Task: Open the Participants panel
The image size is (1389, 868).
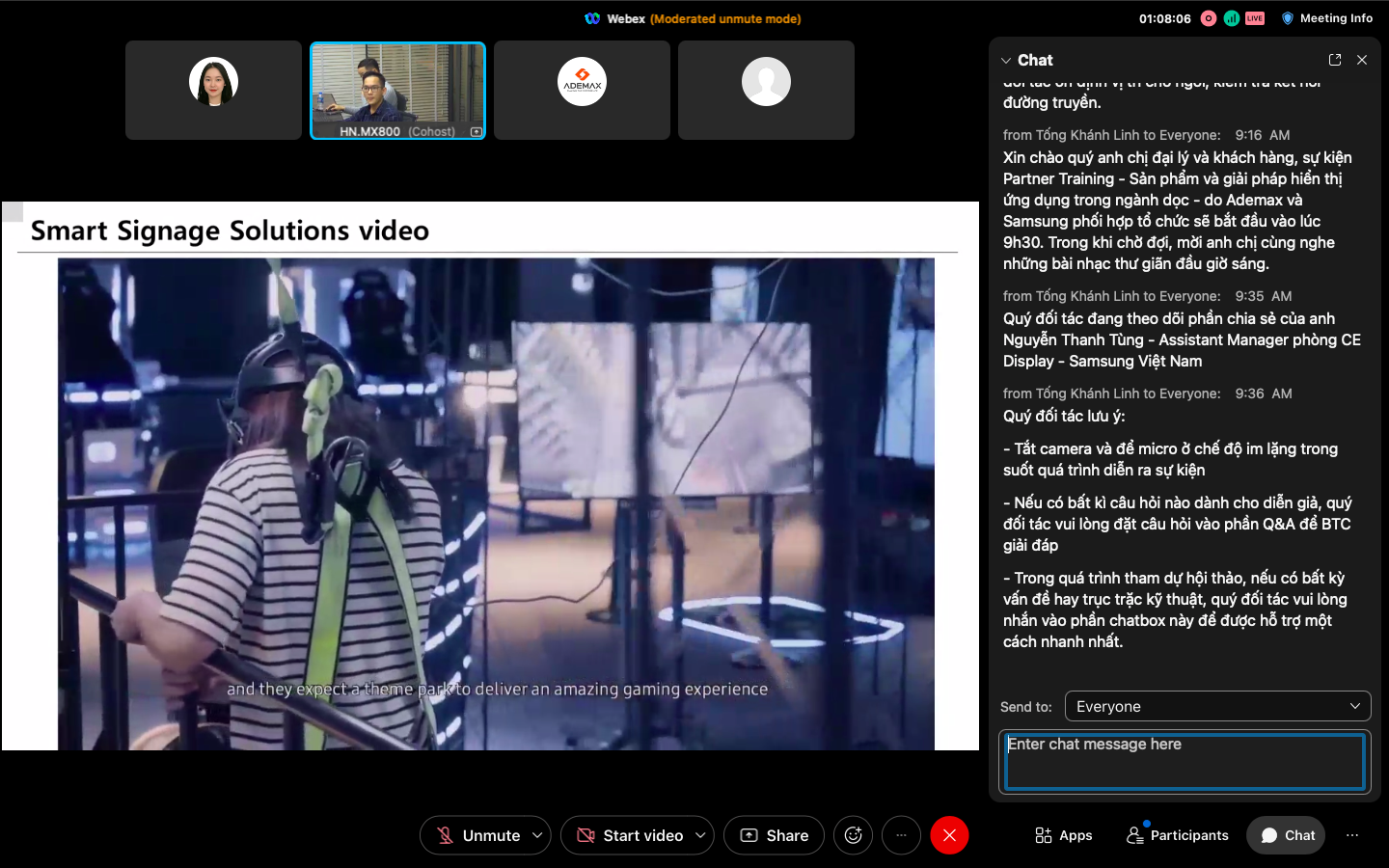Action: pos(1178,835)
